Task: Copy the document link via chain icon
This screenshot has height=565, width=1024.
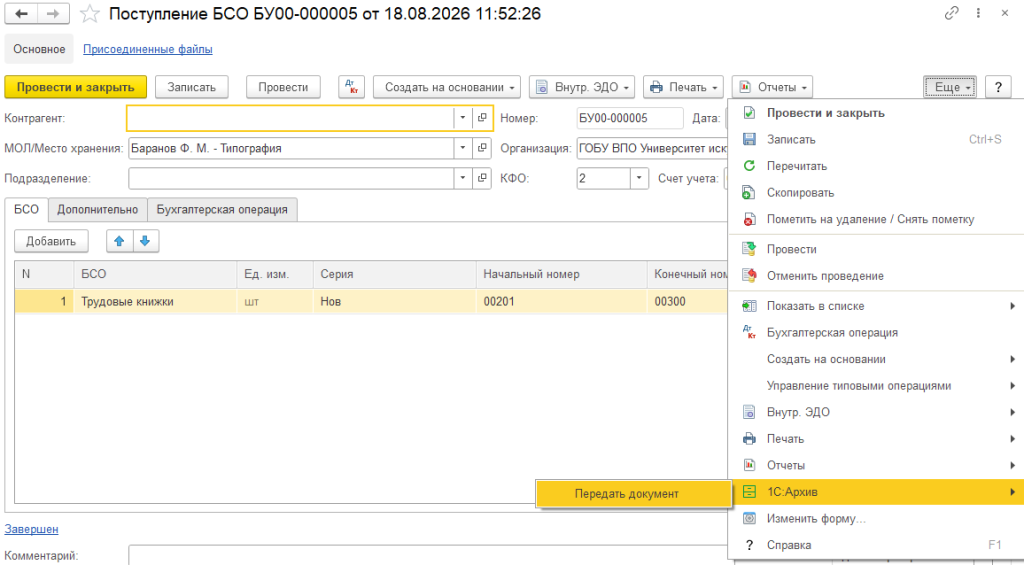Action: tap(952, 13)
